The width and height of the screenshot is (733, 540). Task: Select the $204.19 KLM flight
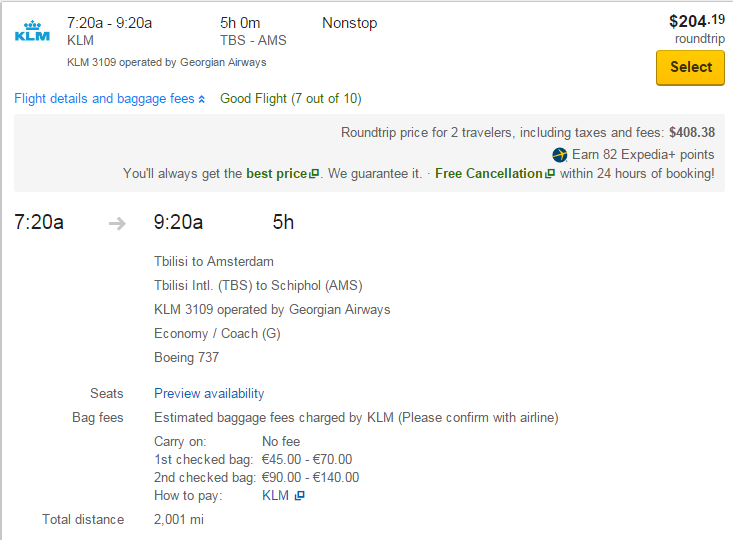point(690,68)
